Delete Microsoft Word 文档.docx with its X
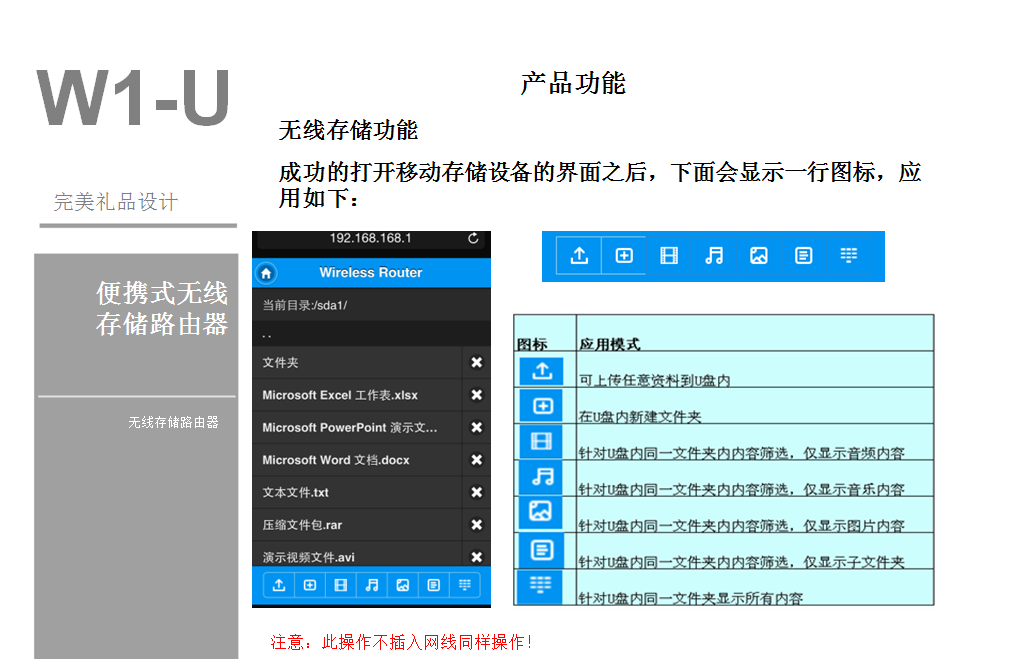The height and width of the screenshot is (659, 1021). pyautogui.click(x=477, y=460)
